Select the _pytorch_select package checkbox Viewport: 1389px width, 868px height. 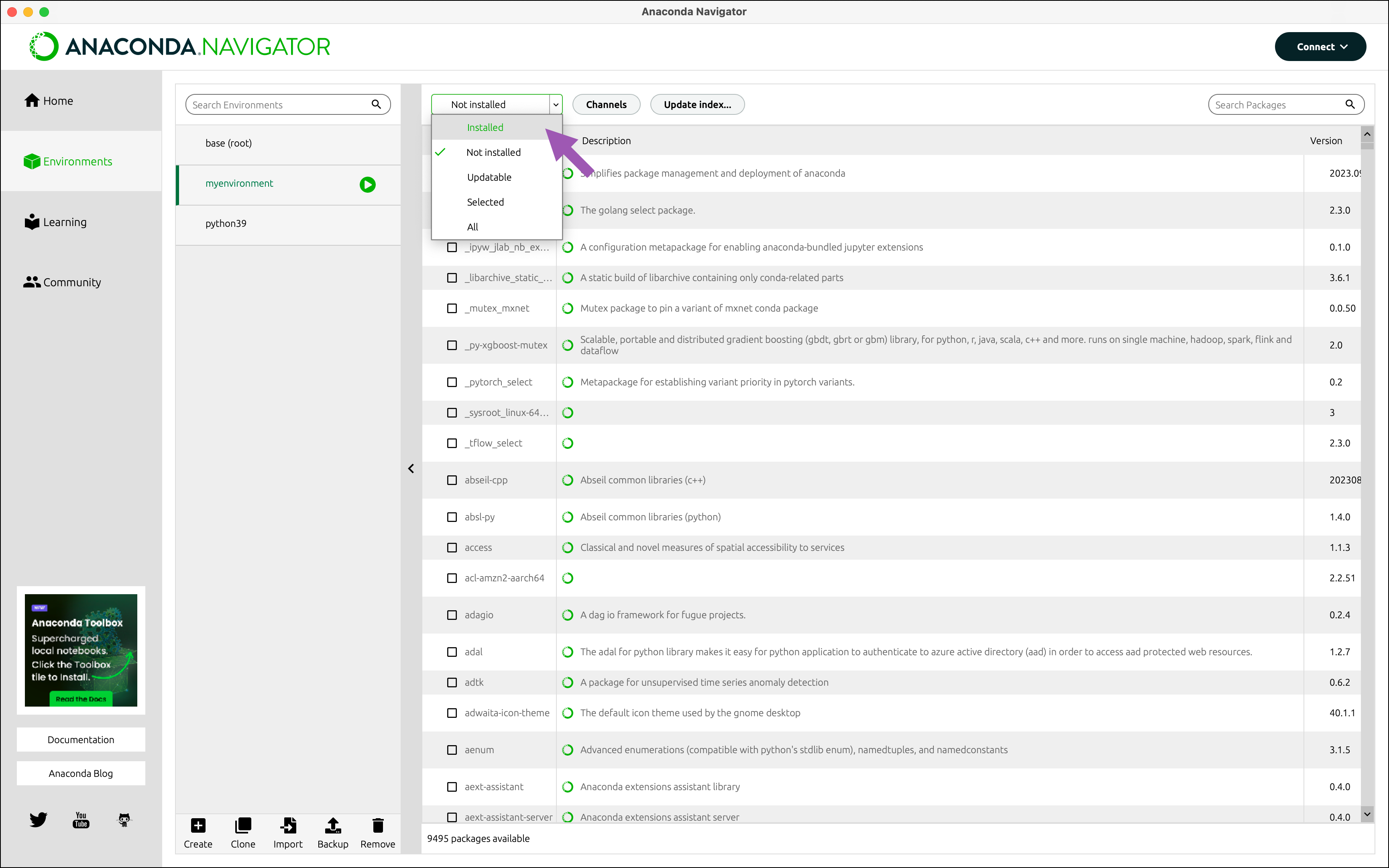pos(452,382)
